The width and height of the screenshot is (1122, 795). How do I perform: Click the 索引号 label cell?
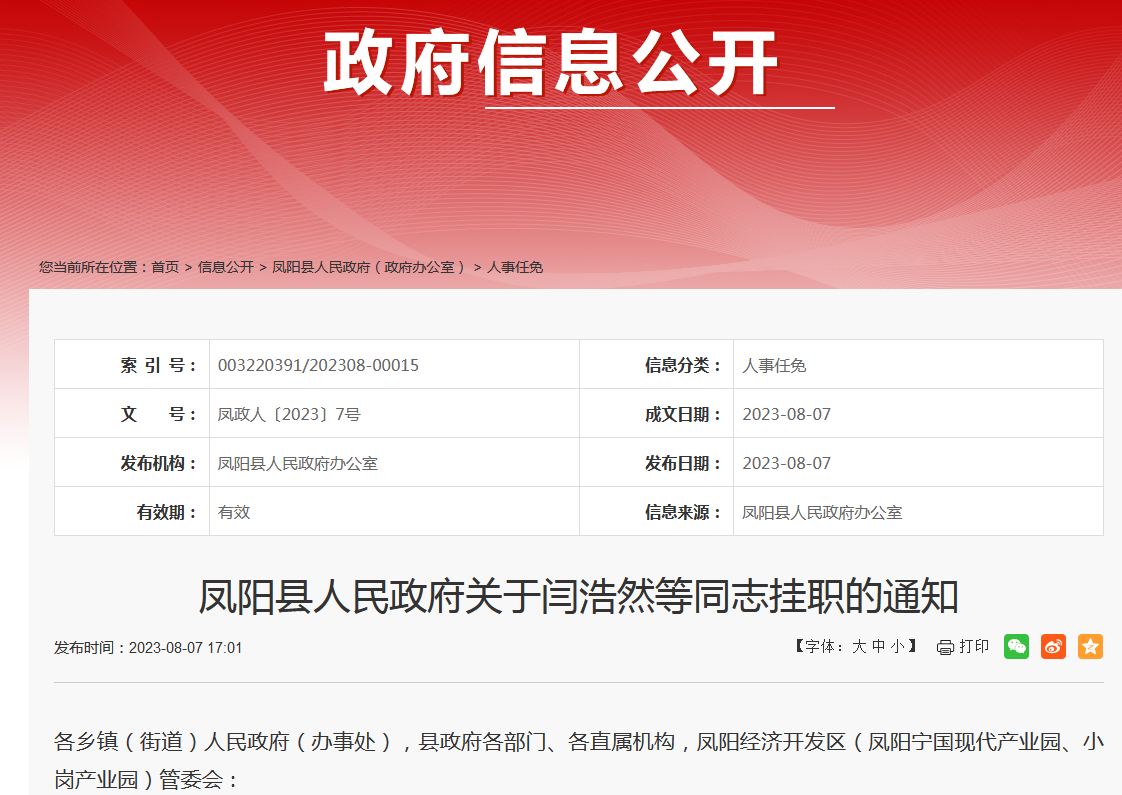pyautogui.click(x=132, y=365)
